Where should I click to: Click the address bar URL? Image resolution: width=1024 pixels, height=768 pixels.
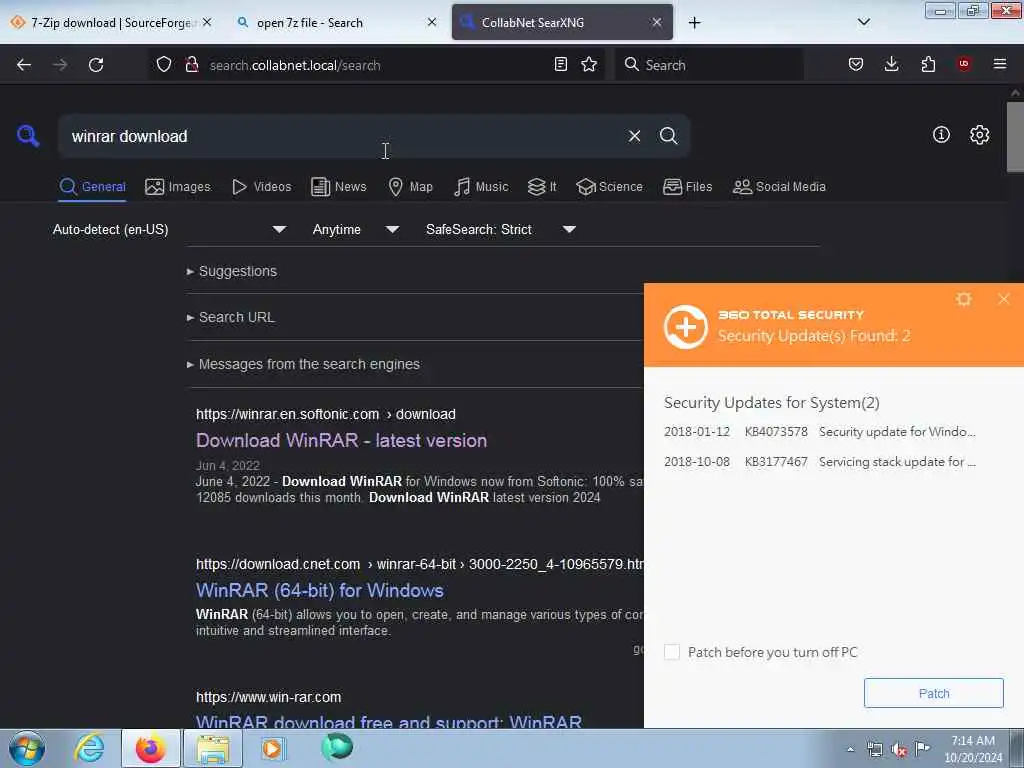(295, 65)
